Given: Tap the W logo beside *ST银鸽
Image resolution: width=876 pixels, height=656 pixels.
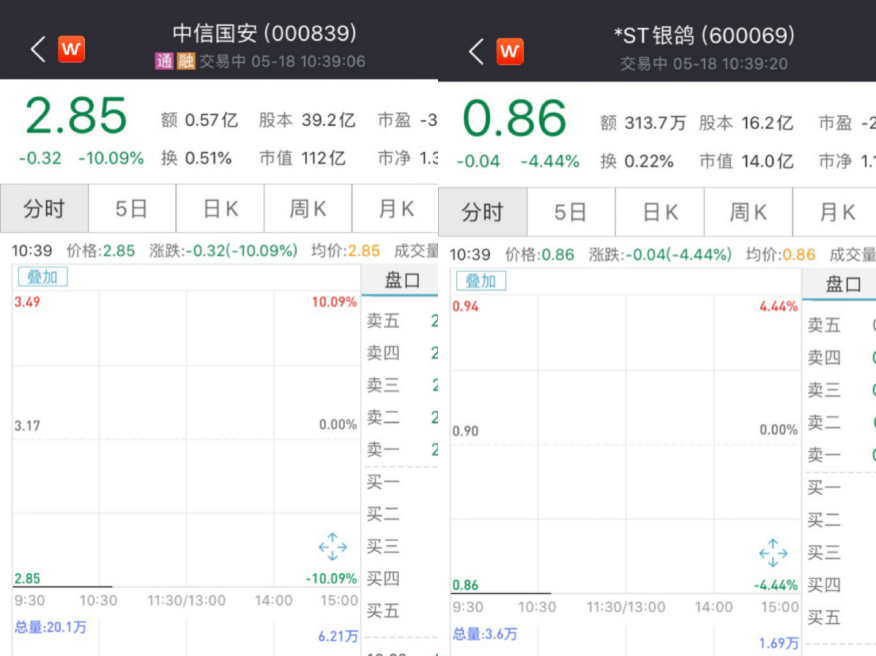Looking at the screenshot, I should tap(510, 51).
